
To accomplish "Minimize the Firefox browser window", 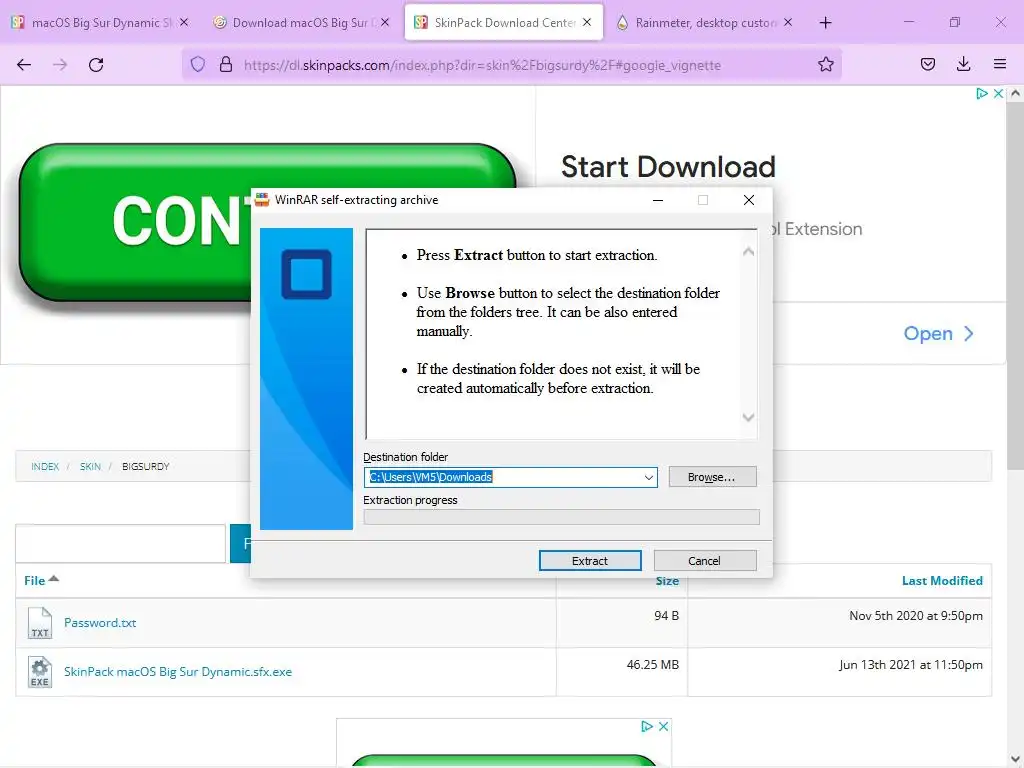I will (908, 22).
